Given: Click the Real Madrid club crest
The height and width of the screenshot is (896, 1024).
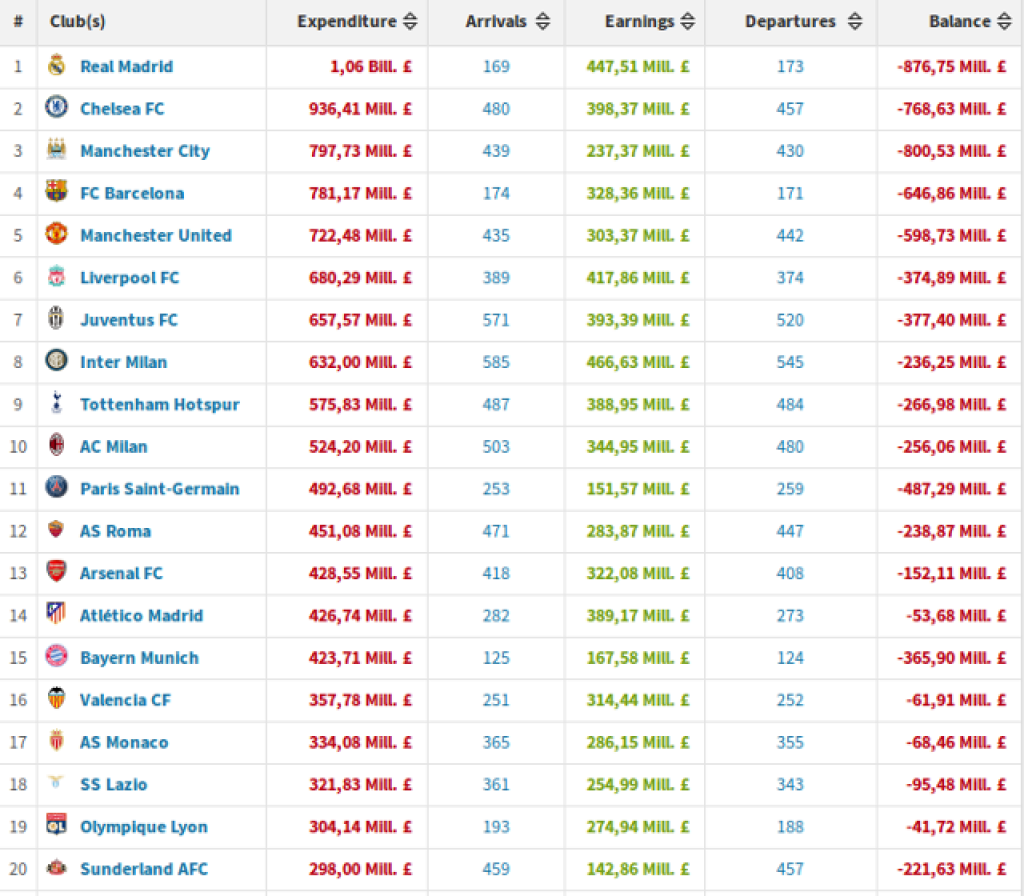Looking at the screenshot, I should coord(57,65).
